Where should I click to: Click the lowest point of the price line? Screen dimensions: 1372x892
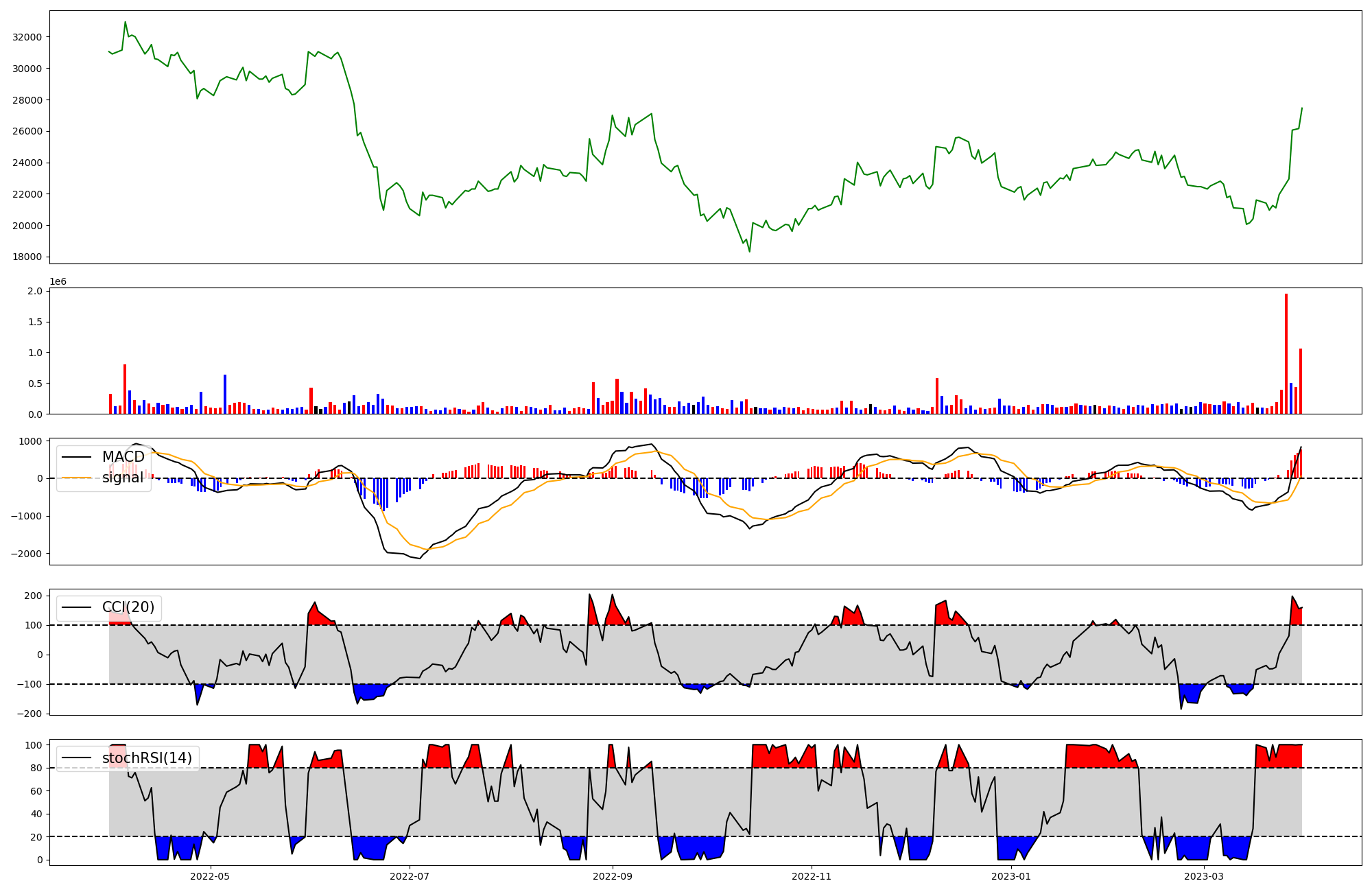click(749, 252)
